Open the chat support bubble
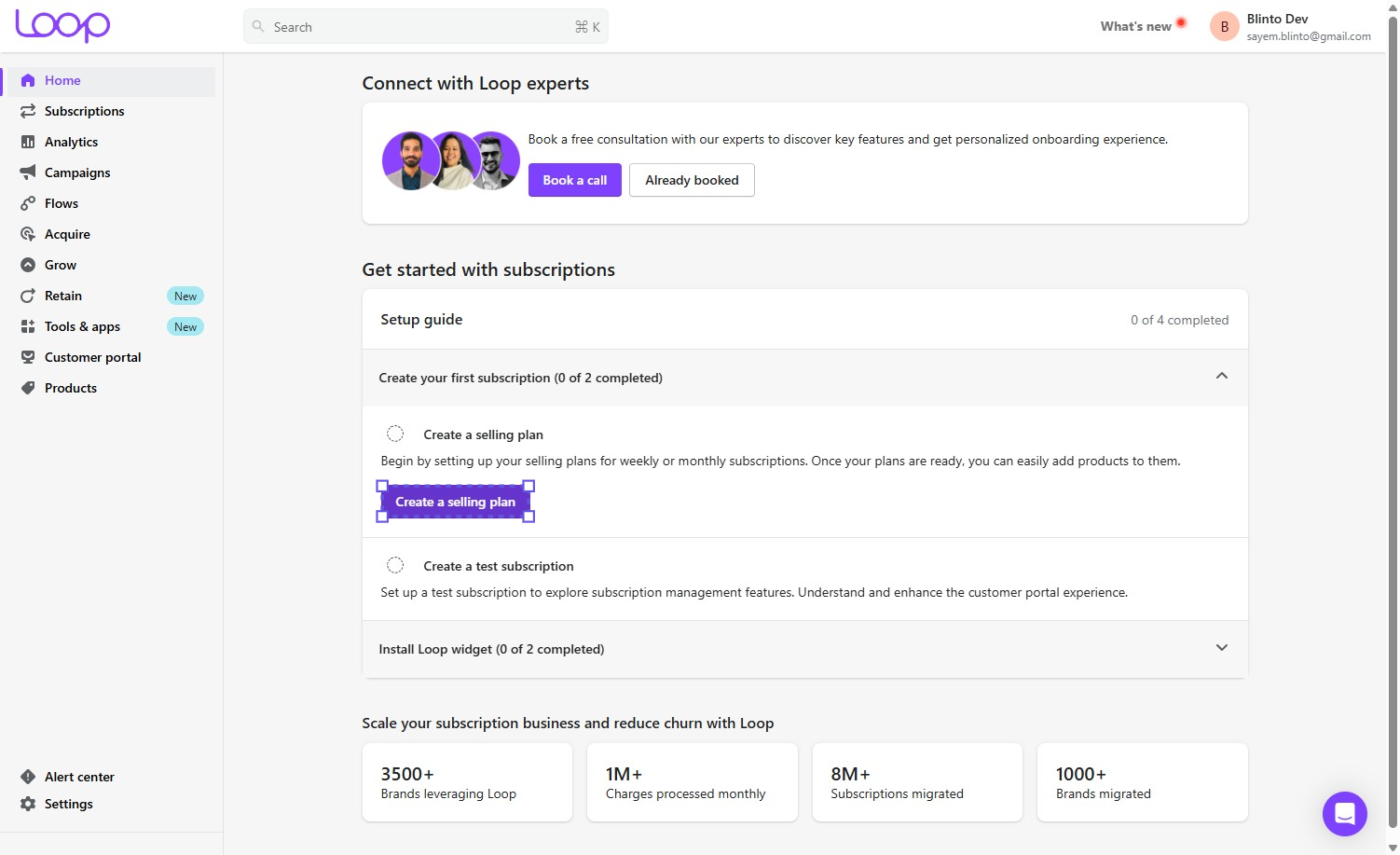Screen dimensions: 1400x855 click(x=1344, y=814)
